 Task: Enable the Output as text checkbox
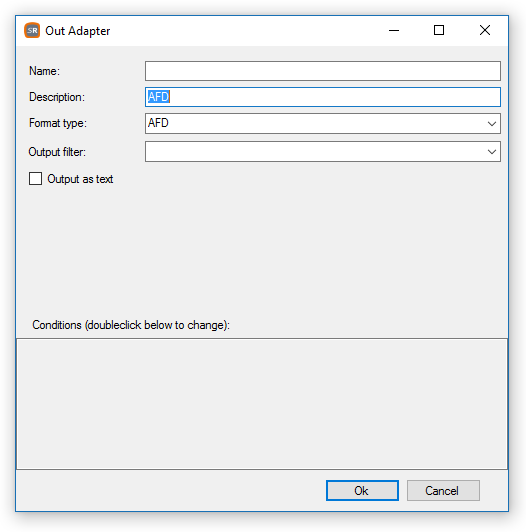(x=35, y=178)
